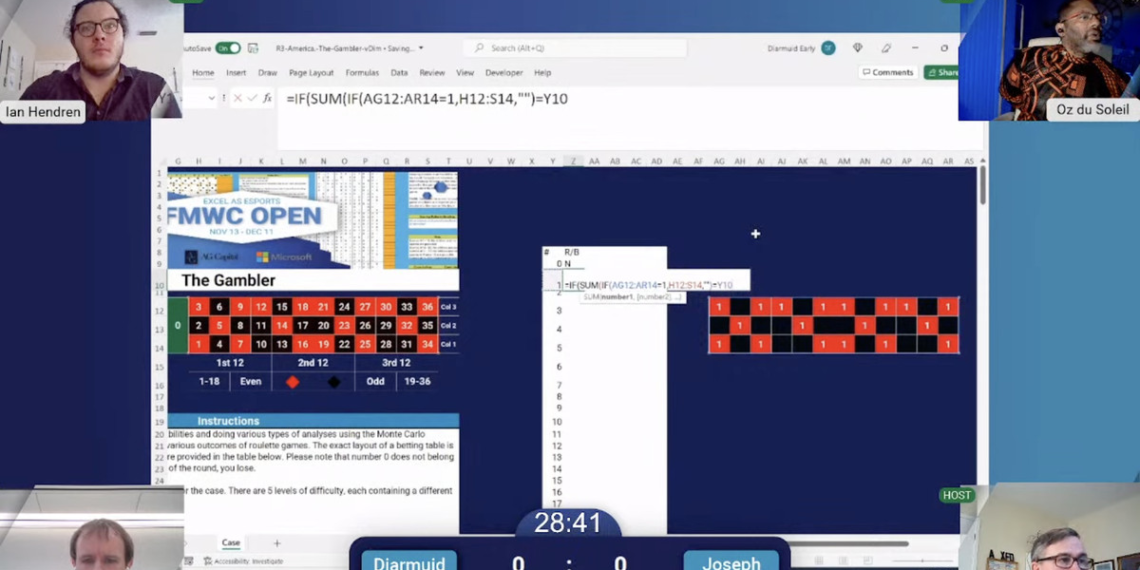The height and width of the screenshot is (570, 1140).
Task: Click the '2nd 12' bet cell
Action: coord(313,363)
